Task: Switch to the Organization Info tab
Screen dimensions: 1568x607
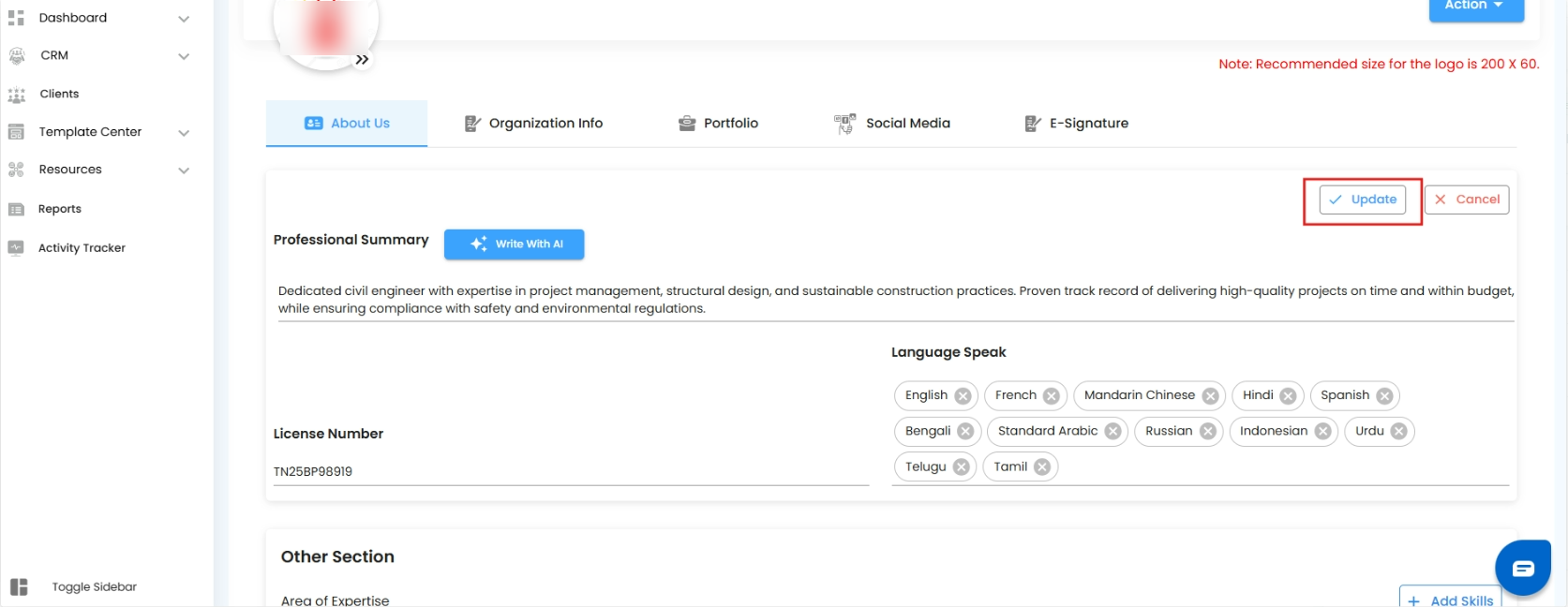Action: [534, 124]
